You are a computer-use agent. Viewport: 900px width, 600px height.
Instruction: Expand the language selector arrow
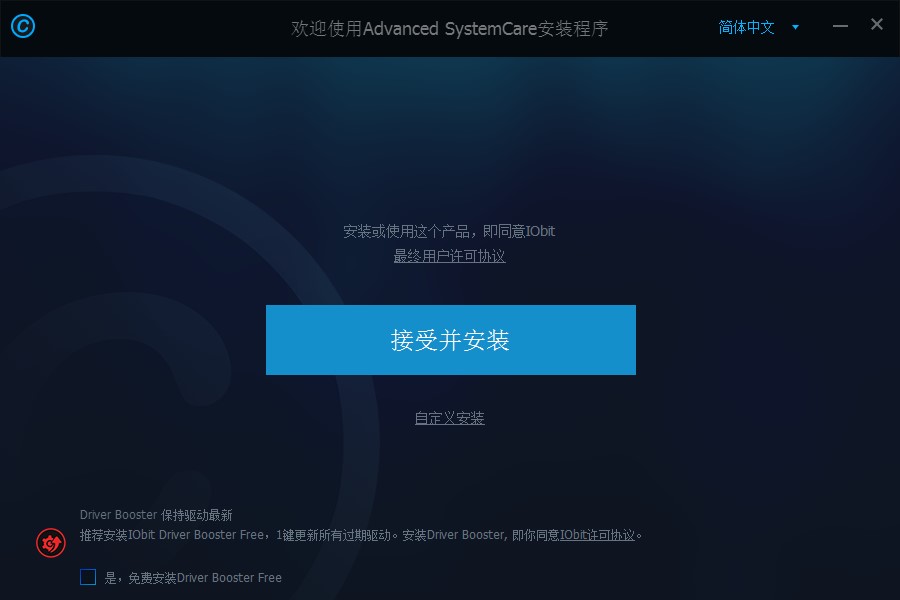pyautogui.click(x=795, y=27)
